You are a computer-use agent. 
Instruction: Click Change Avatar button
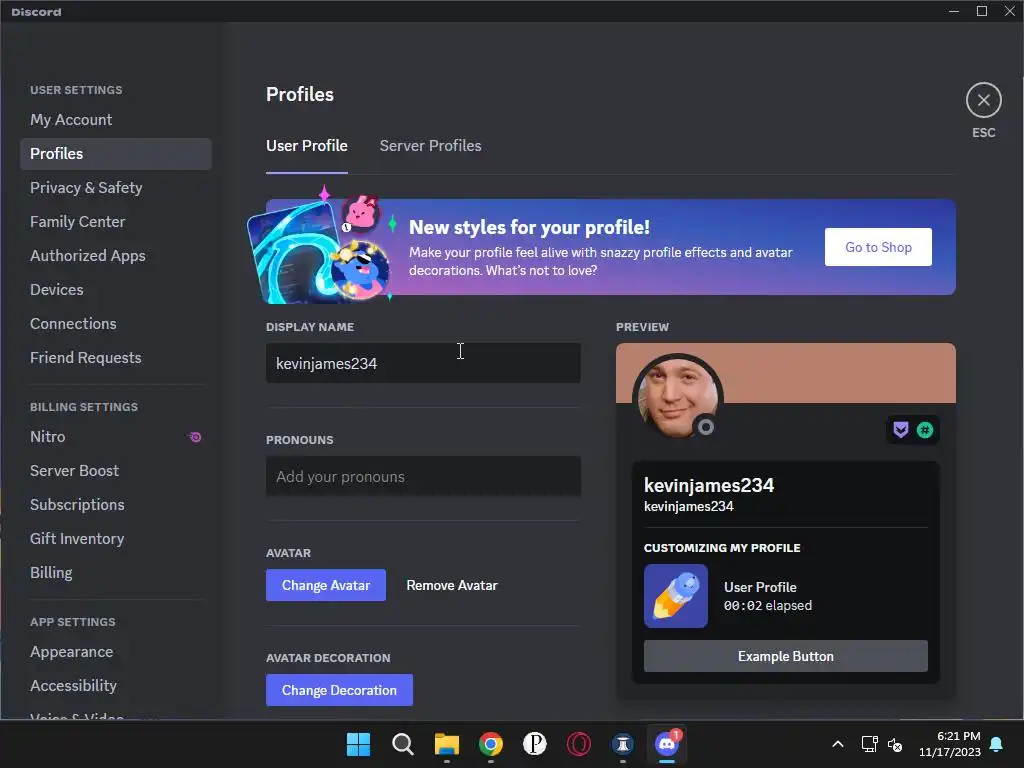(325, 585)
